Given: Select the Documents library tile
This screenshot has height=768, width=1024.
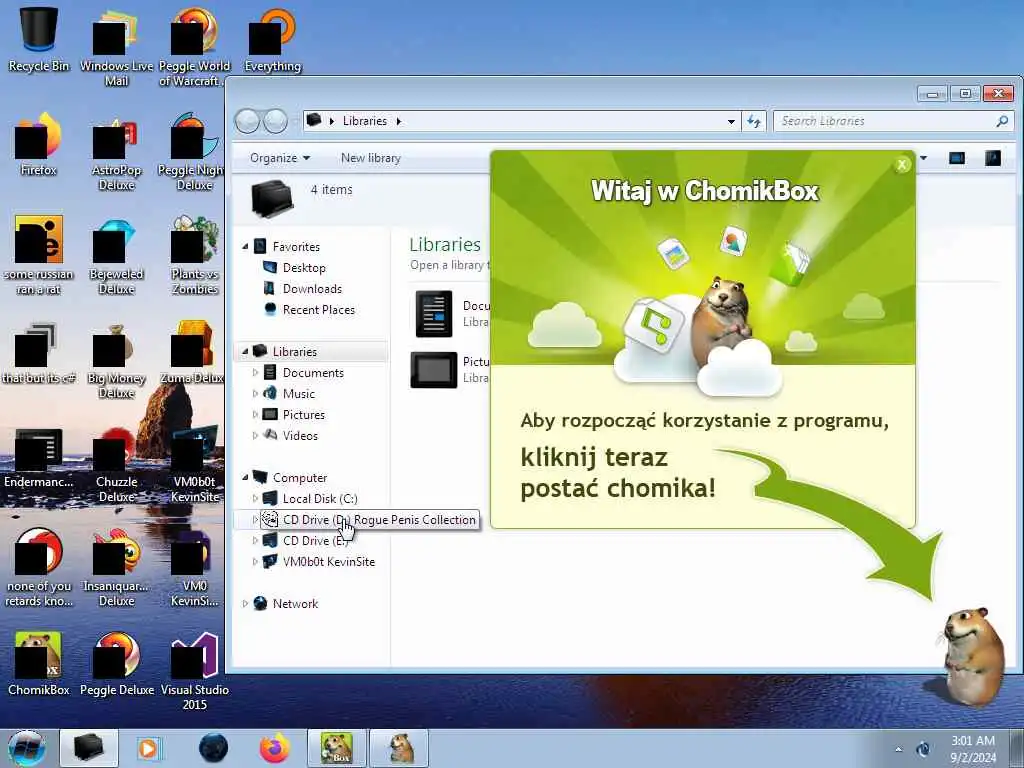Looking at the screenshot, I should [451, 313].
